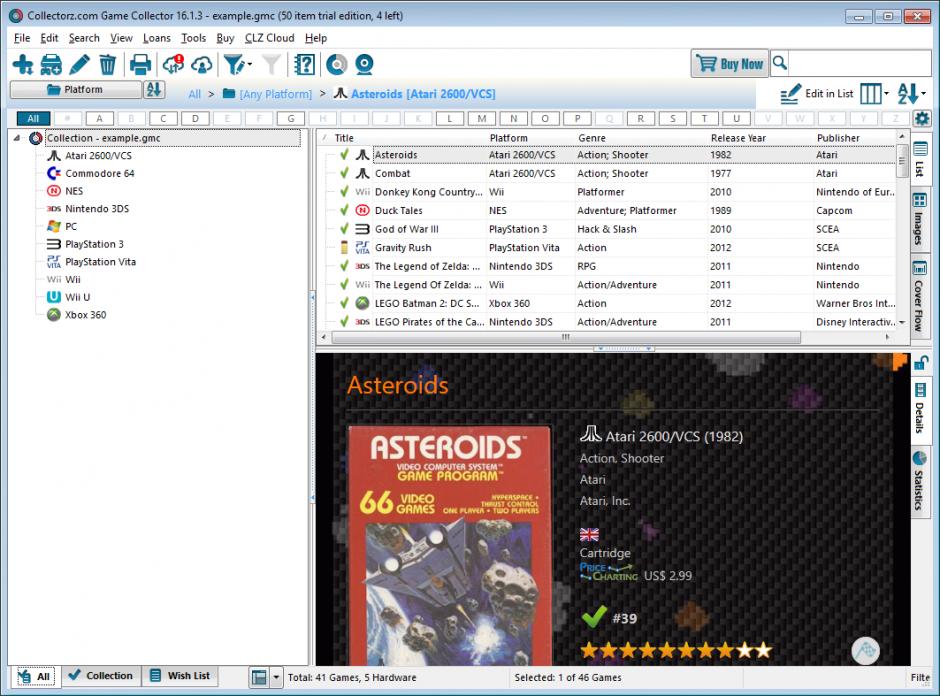Image resolution: width=940 pixels, height=696 pixels.
Task: Select Wii U platform folder
Action: tap(77, 297)
